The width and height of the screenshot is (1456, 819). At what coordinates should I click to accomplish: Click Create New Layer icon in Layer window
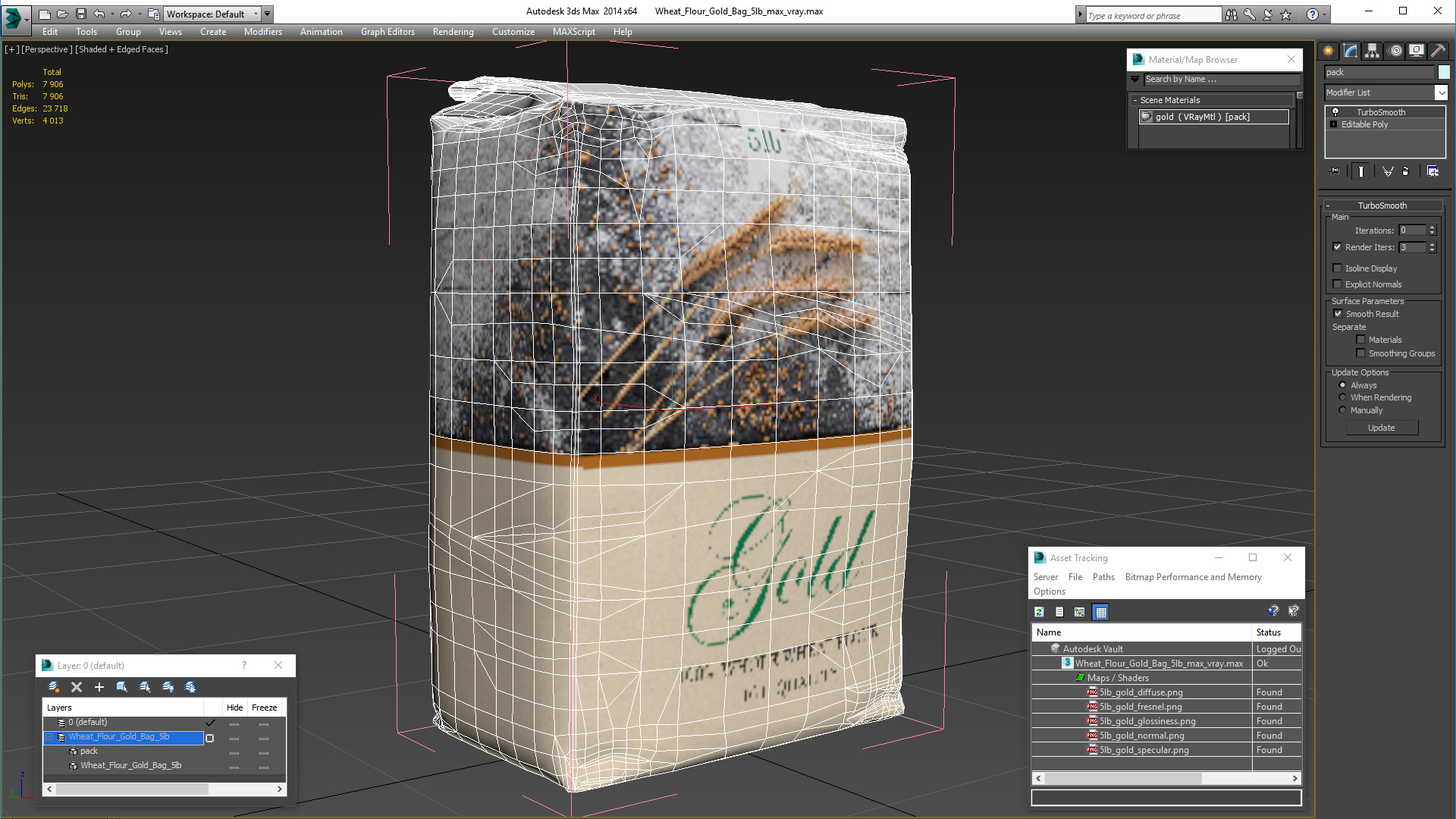click(x=54, y=687)
